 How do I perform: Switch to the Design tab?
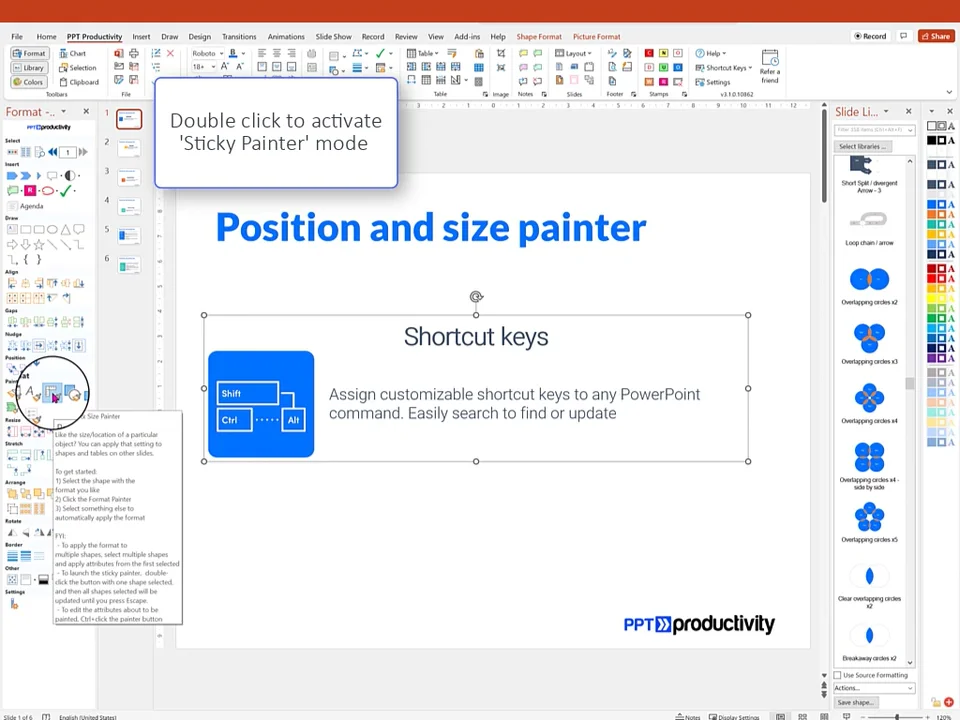pos(200,37)
